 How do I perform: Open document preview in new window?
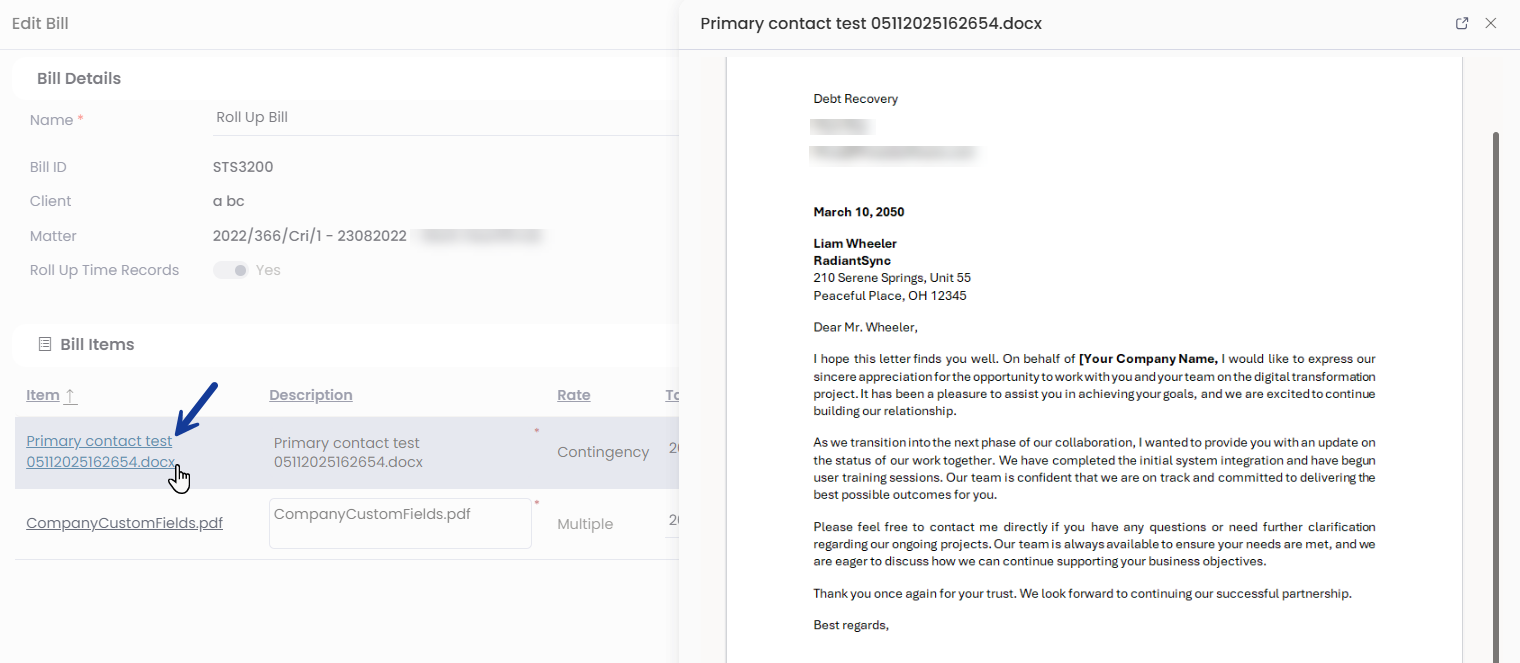1462,23
